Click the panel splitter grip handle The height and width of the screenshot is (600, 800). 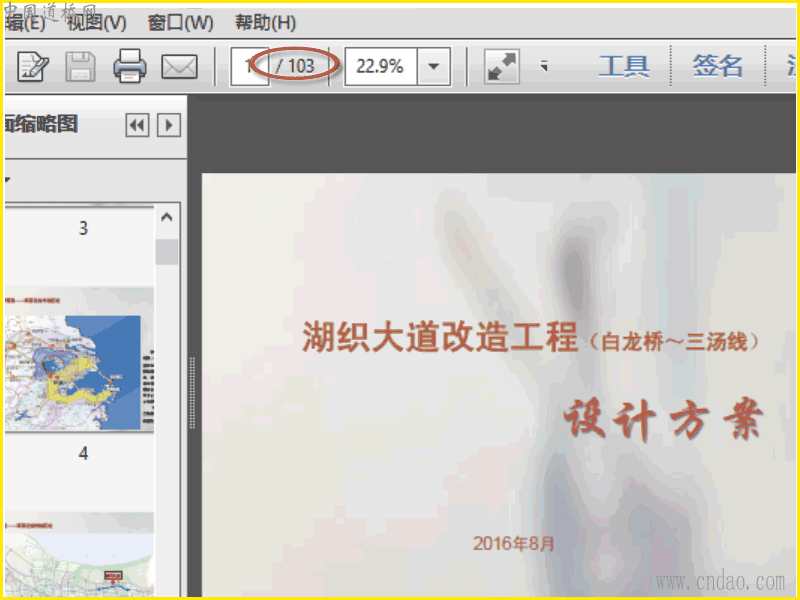(x=192, y=393)
